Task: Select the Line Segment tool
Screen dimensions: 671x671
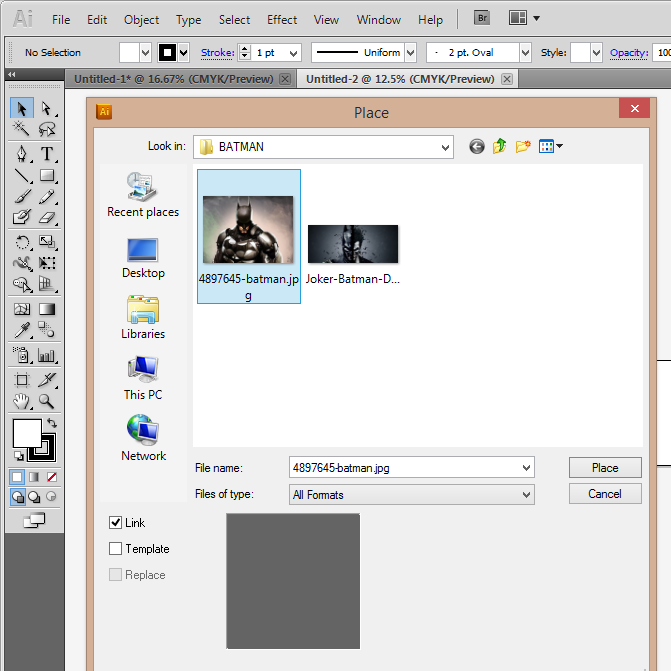Action: point(22,175)
